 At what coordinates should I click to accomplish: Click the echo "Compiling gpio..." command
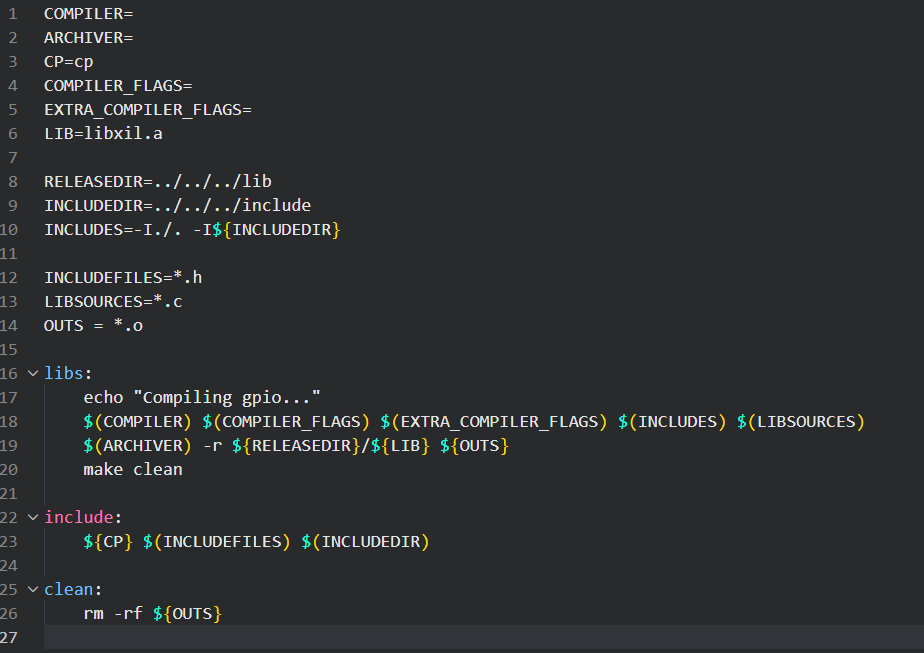[202, 398]
